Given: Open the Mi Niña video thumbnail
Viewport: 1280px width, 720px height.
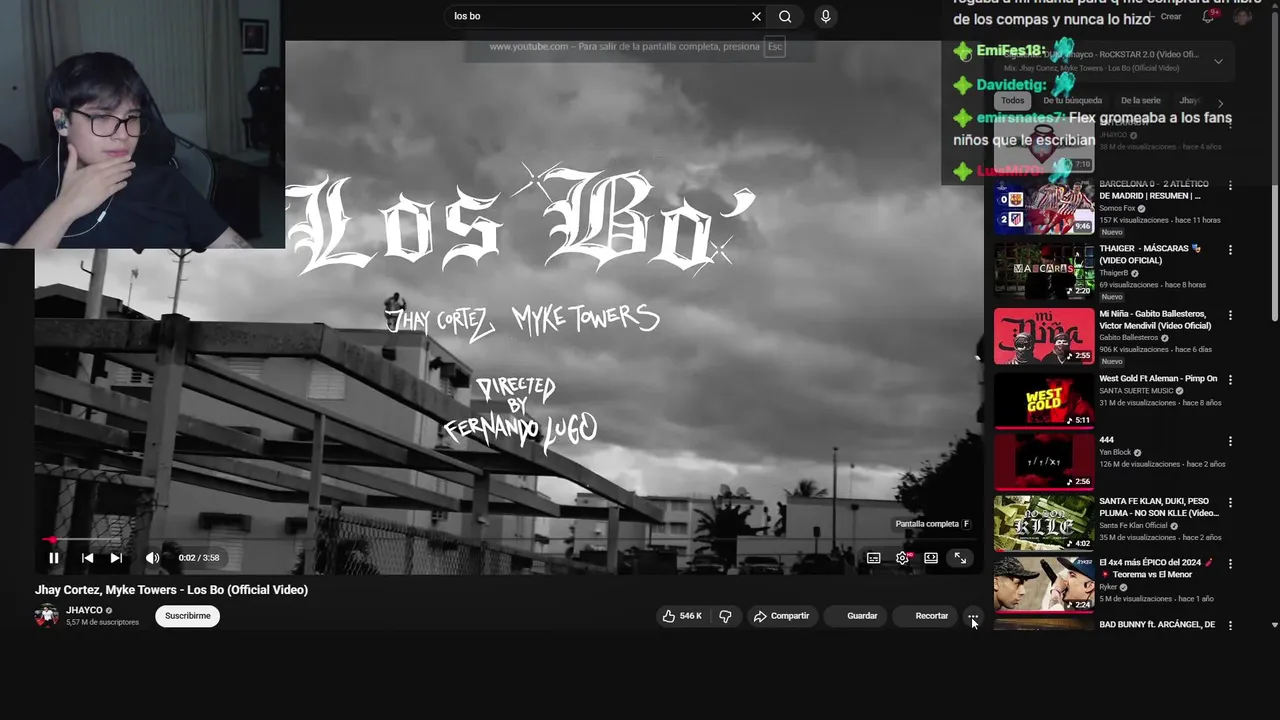Looking at the screenshot, I should [1044, 336].
